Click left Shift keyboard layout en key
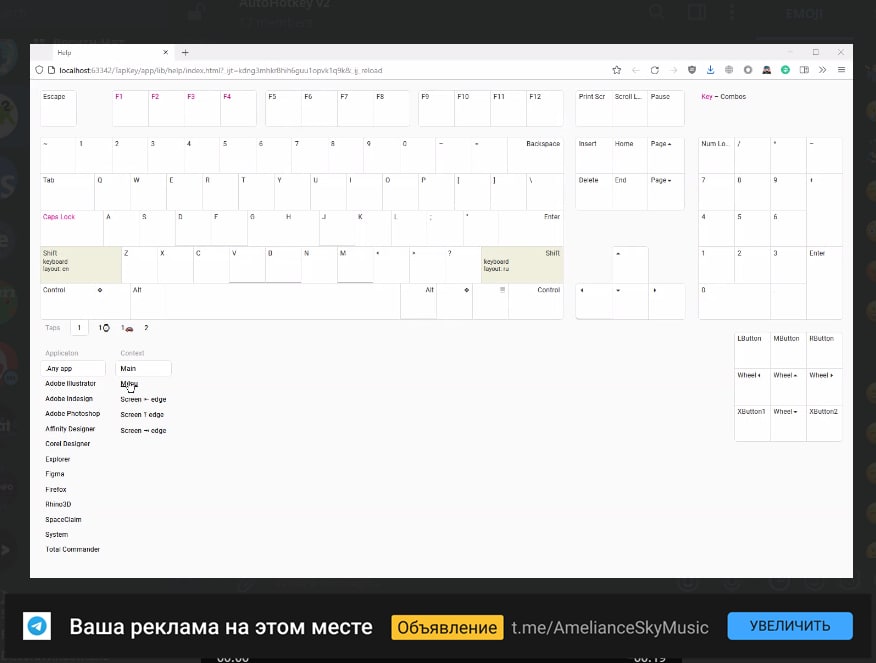The height and width of the screenshot is (663, 876). pos(80,265)
